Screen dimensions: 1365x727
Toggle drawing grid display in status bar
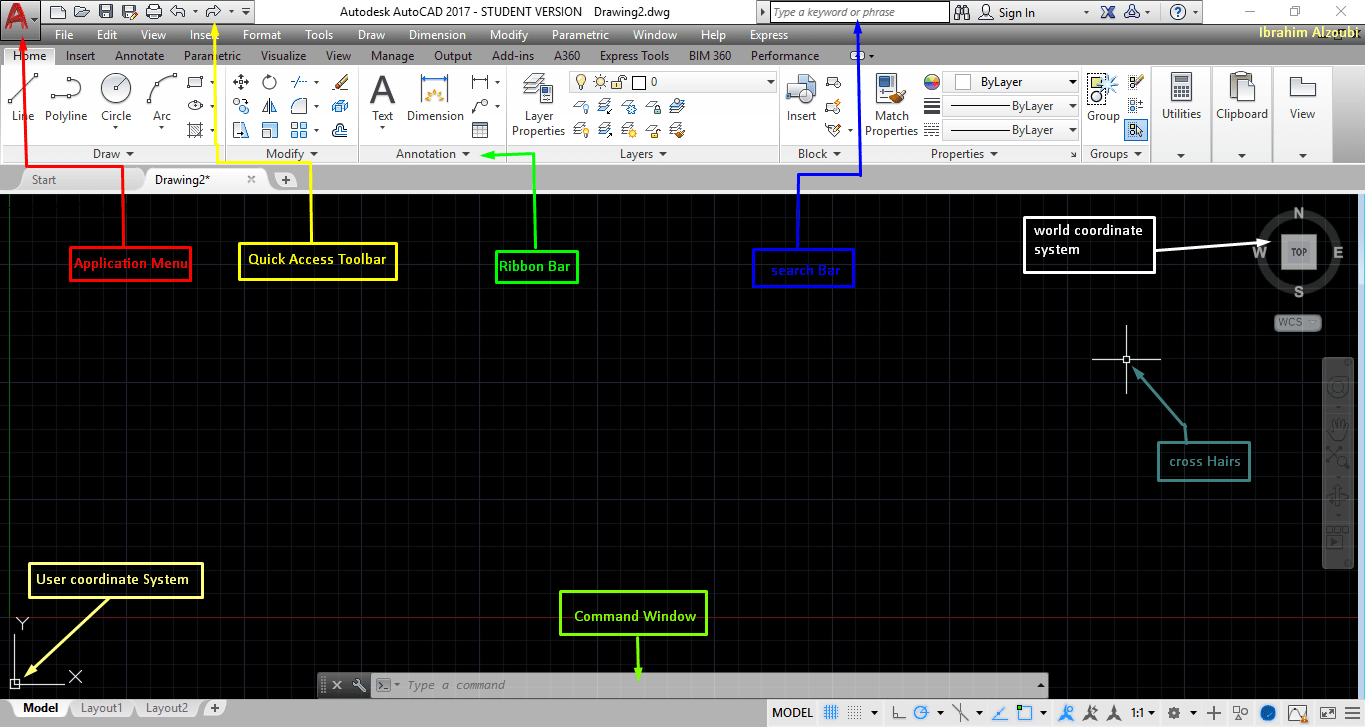[831, 713]
